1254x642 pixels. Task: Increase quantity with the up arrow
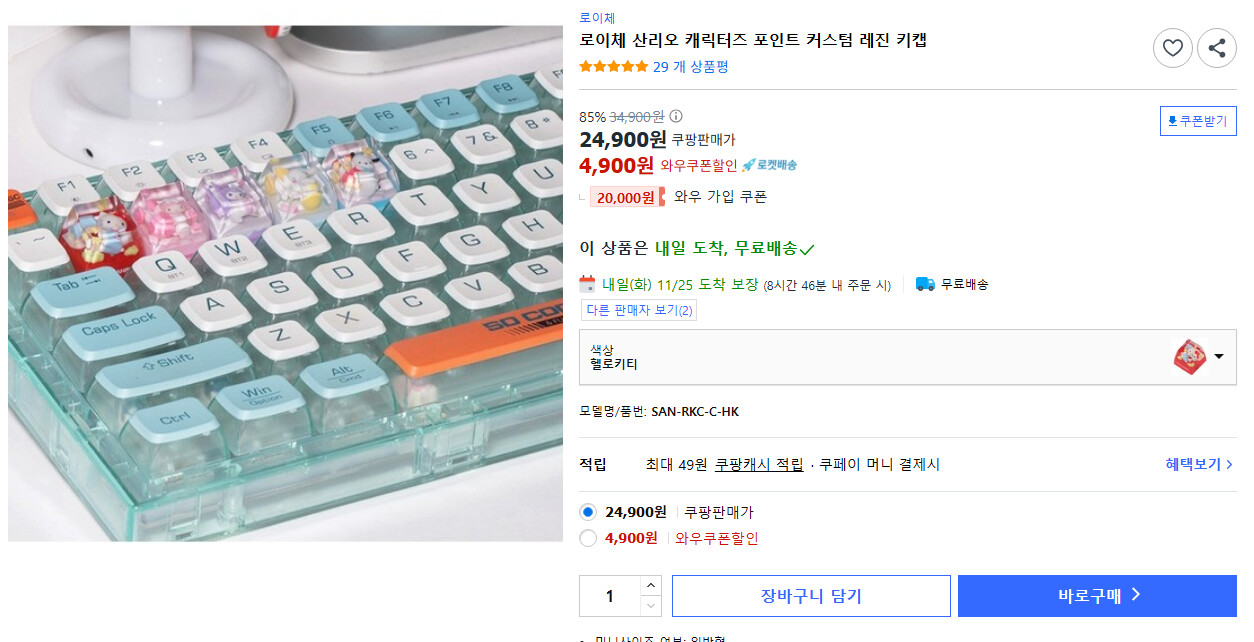651,586
